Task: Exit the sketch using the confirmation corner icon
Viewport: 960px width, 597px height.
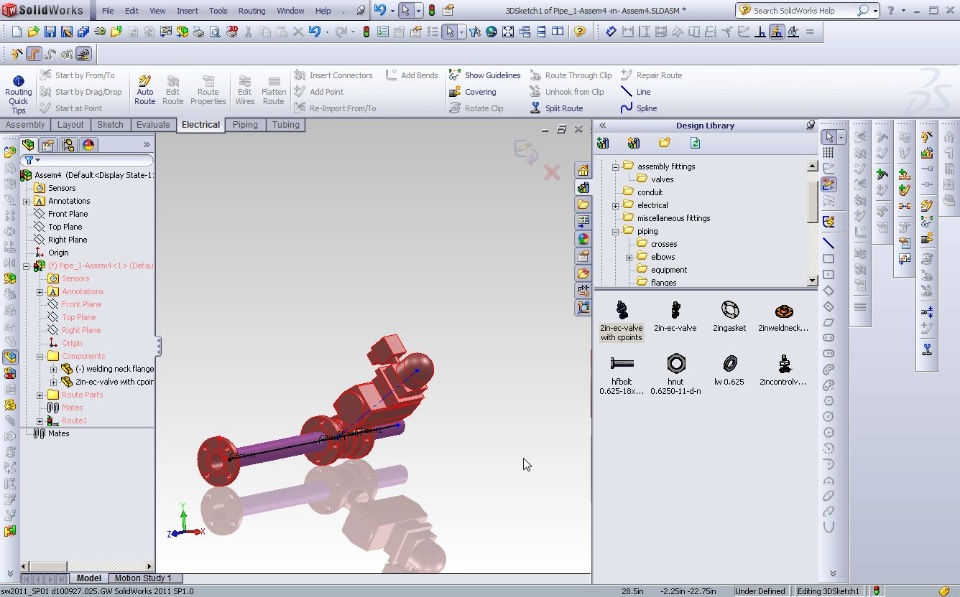Action: pos(525,151)
